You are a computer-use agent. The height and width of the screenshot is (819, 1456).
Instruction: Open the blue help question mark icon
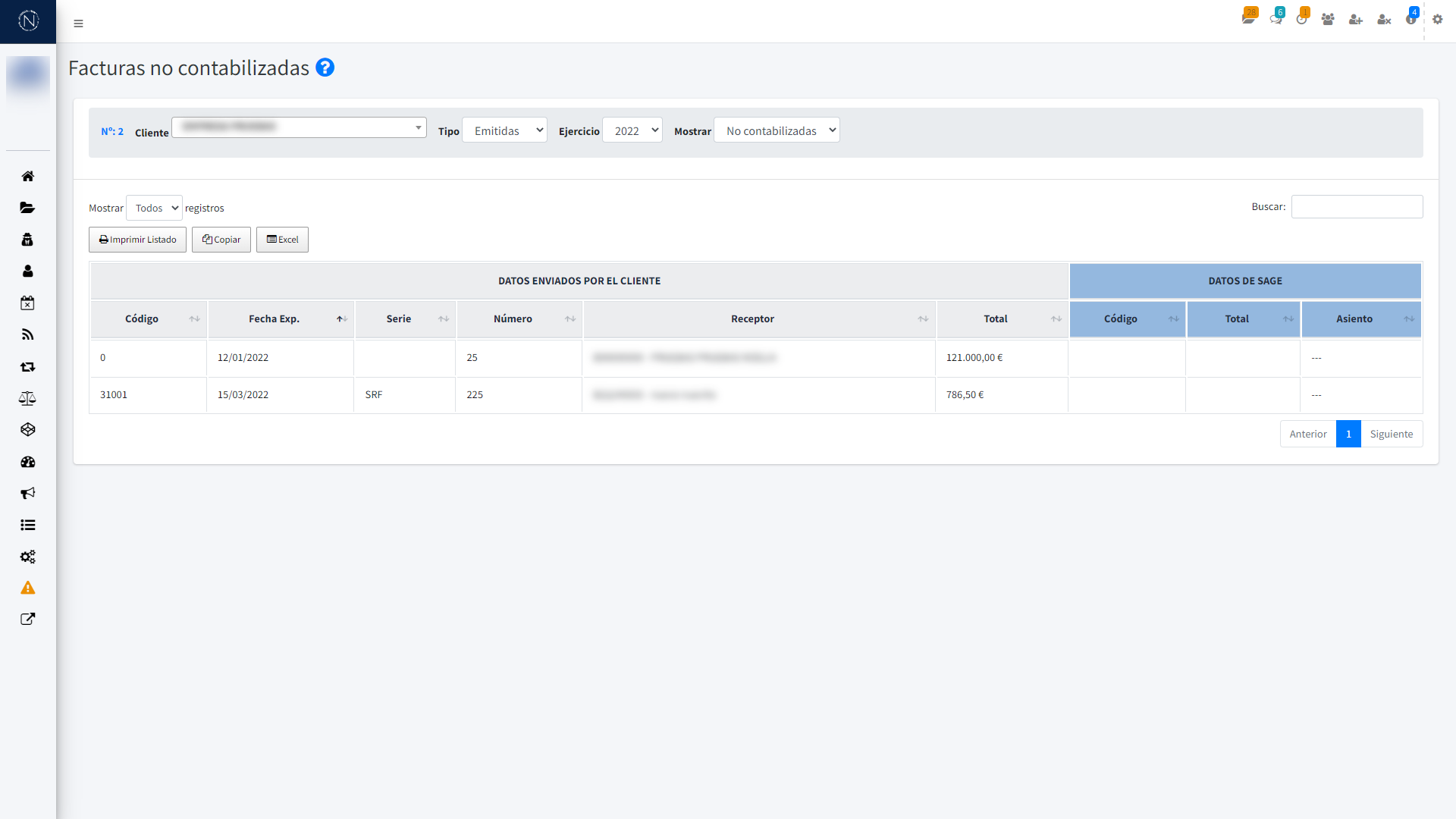(x=325, y=67)
